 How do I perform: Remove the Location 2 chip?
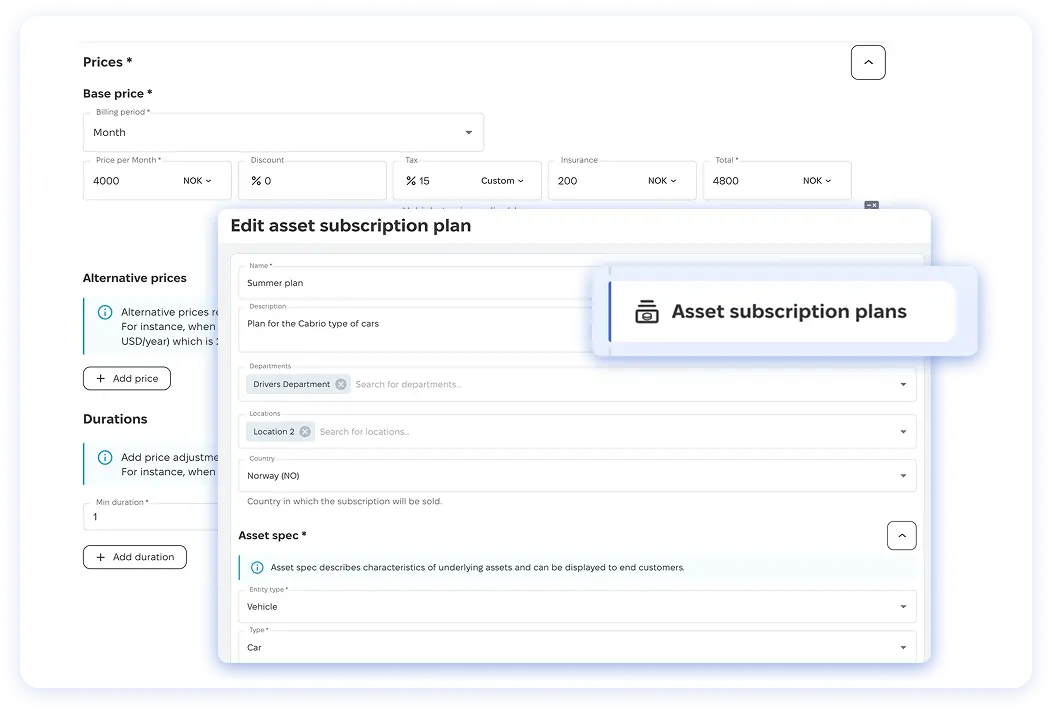click(x=305, y=432)
